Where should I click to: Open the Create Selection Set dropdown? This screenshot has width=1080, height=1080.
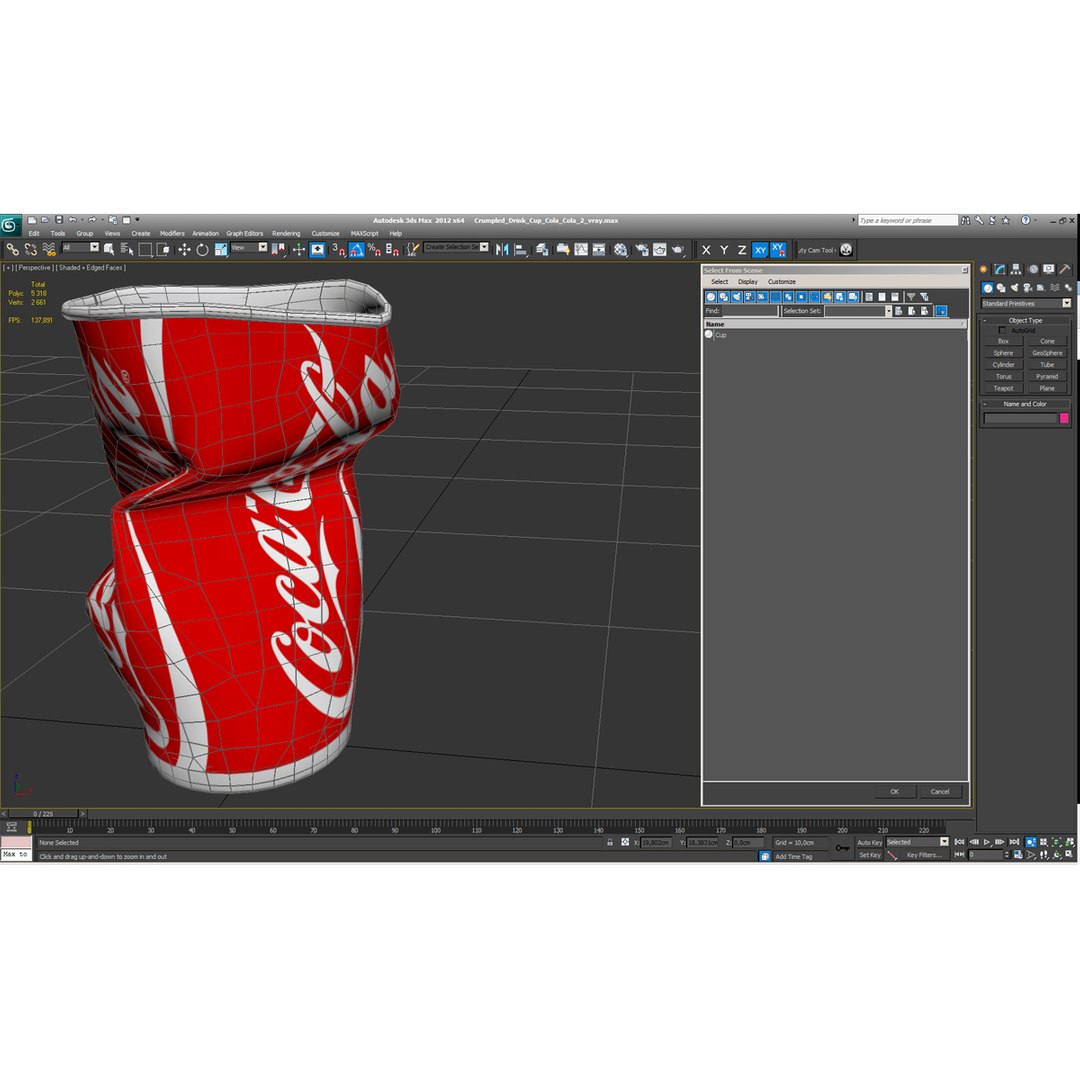[456, 247]
